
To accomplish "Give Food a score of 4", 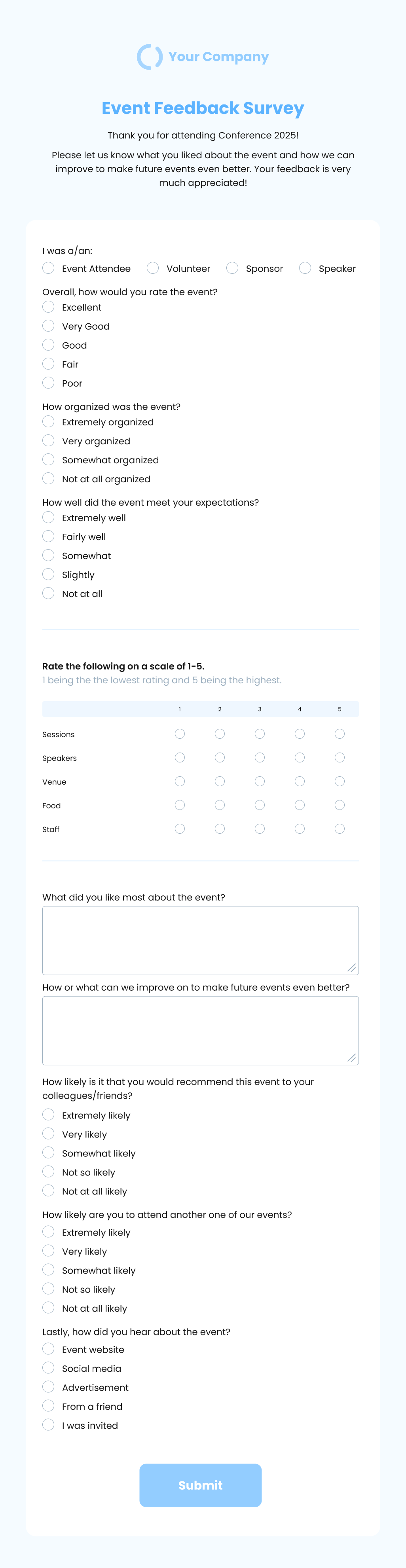I will click(x=300, y=805).
